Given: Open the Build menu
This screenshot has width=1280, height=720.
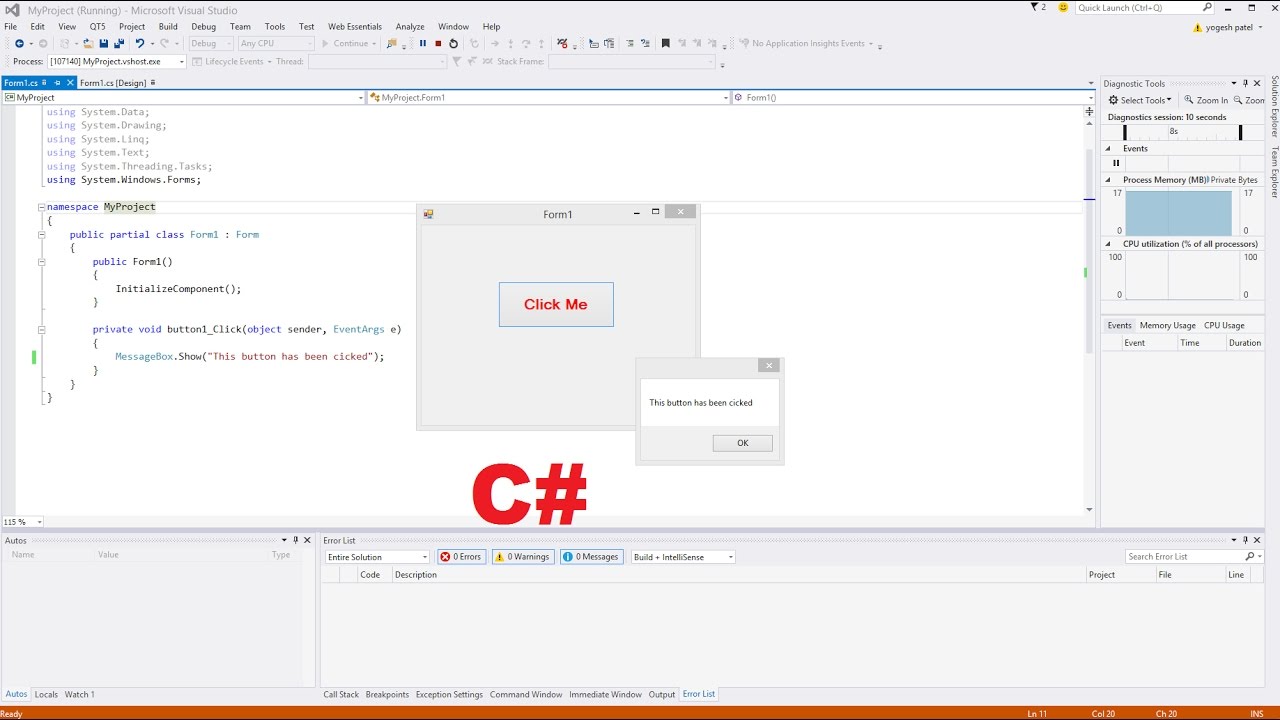Looking at the screenshot, I should pos(168,27).
